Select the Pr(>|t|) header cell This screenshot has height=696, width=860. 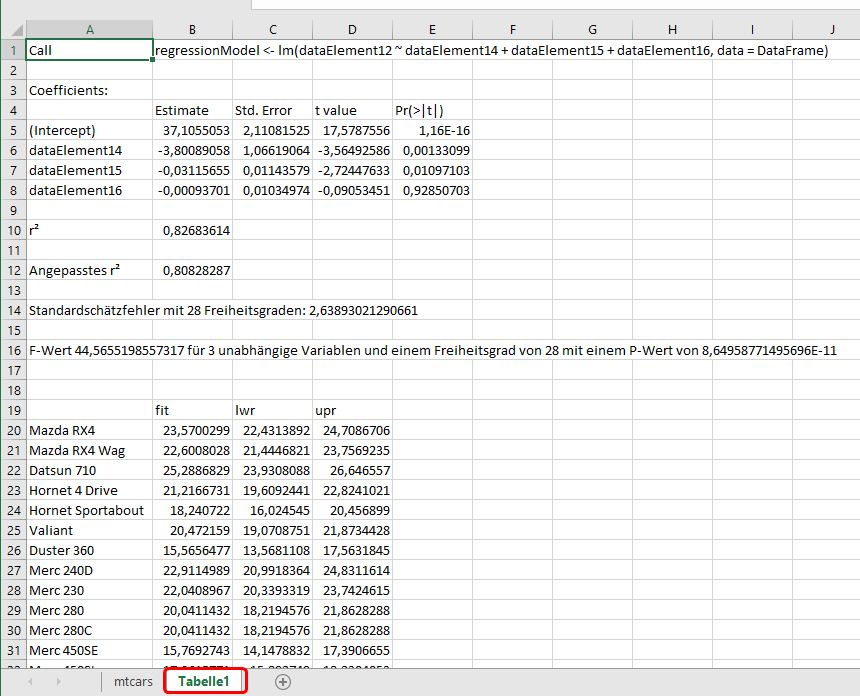(x=432, y=110)
